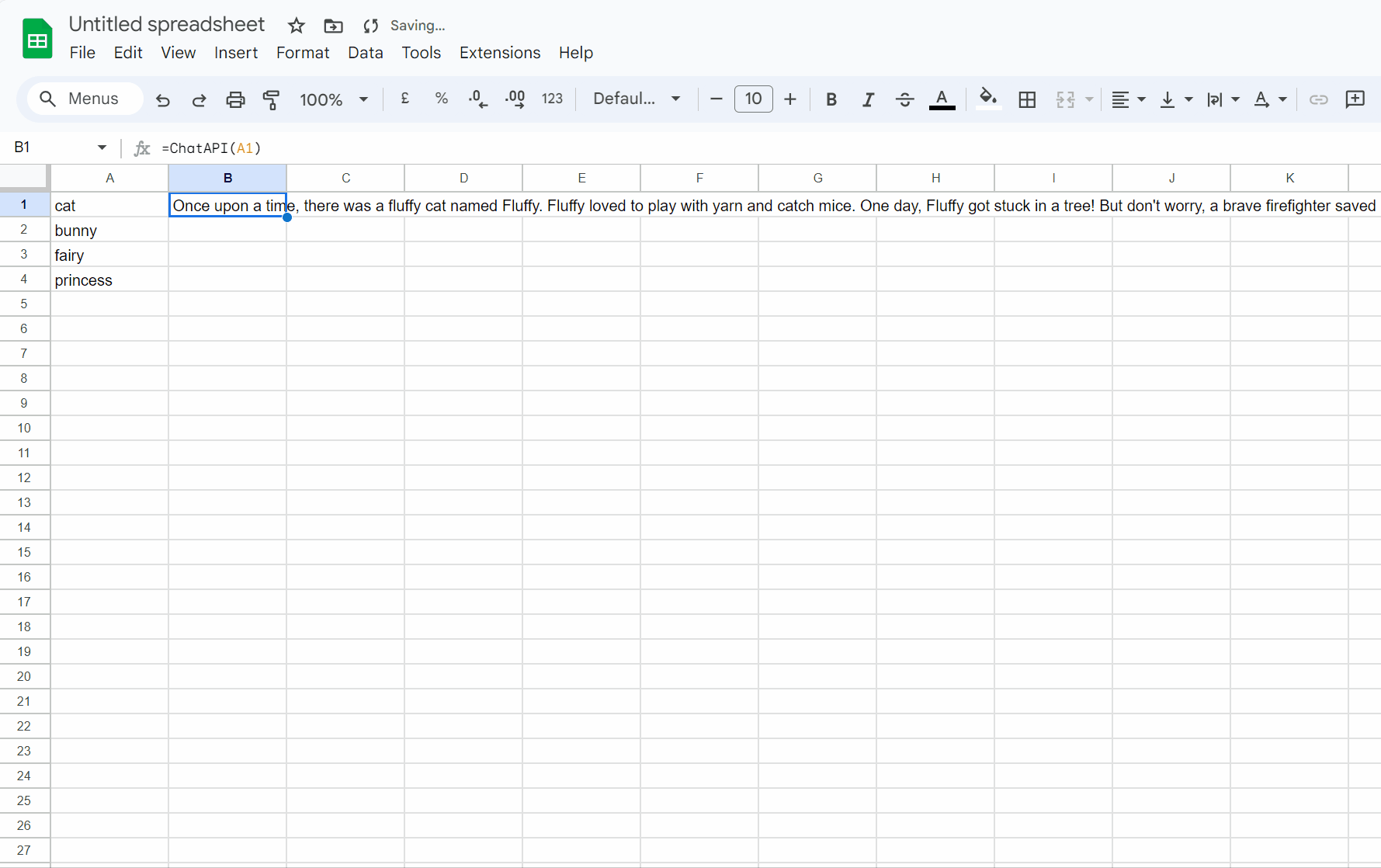Increase decimal places

pos(515,99)
